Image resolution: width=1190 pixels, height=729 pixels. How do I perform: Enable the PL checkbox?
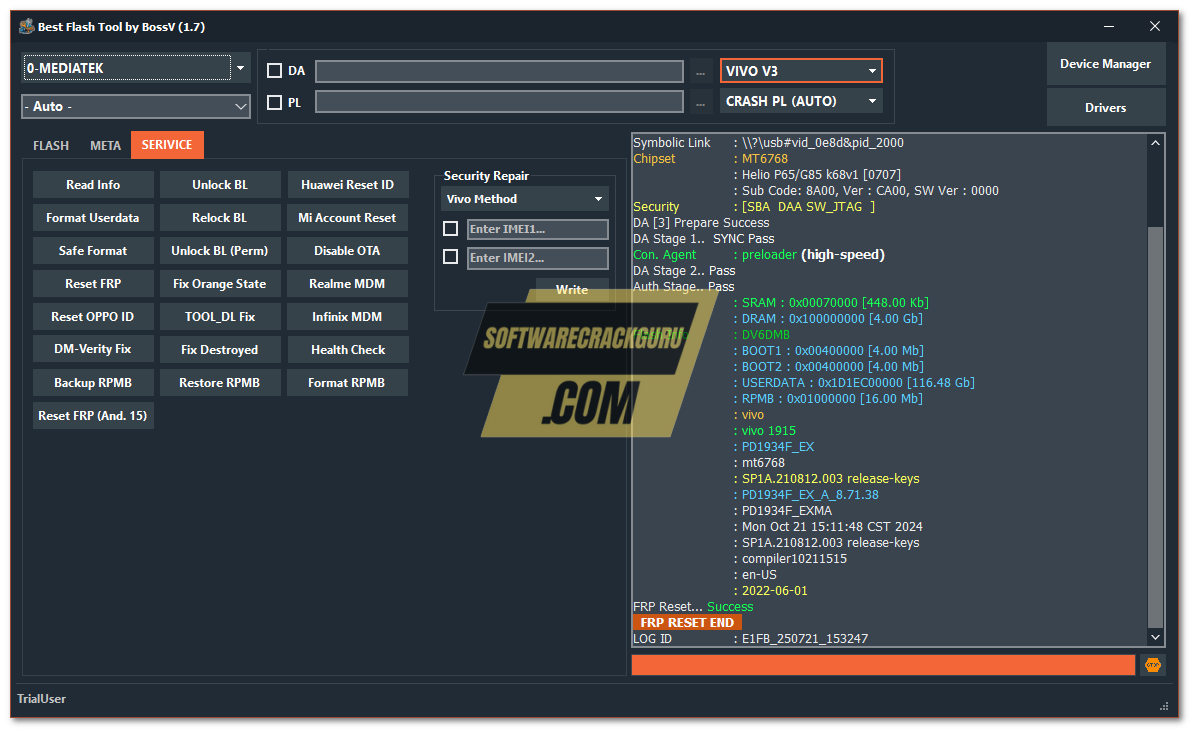275,102
